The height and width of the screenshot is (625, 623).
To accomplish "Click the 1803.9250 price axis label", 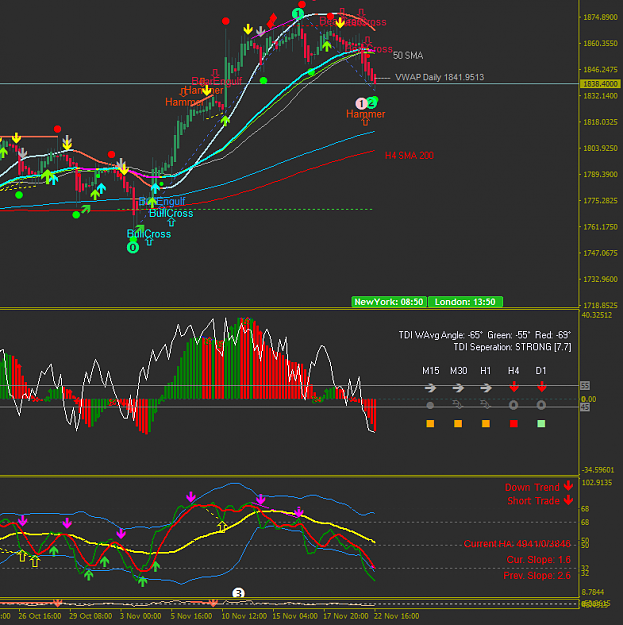I will tap(600, 148).
